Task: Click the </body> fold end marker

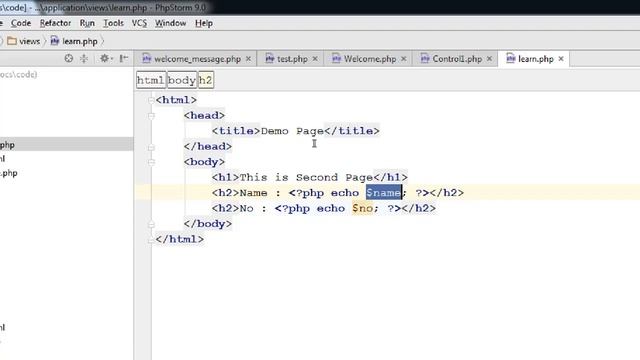Action: point(151,224)
